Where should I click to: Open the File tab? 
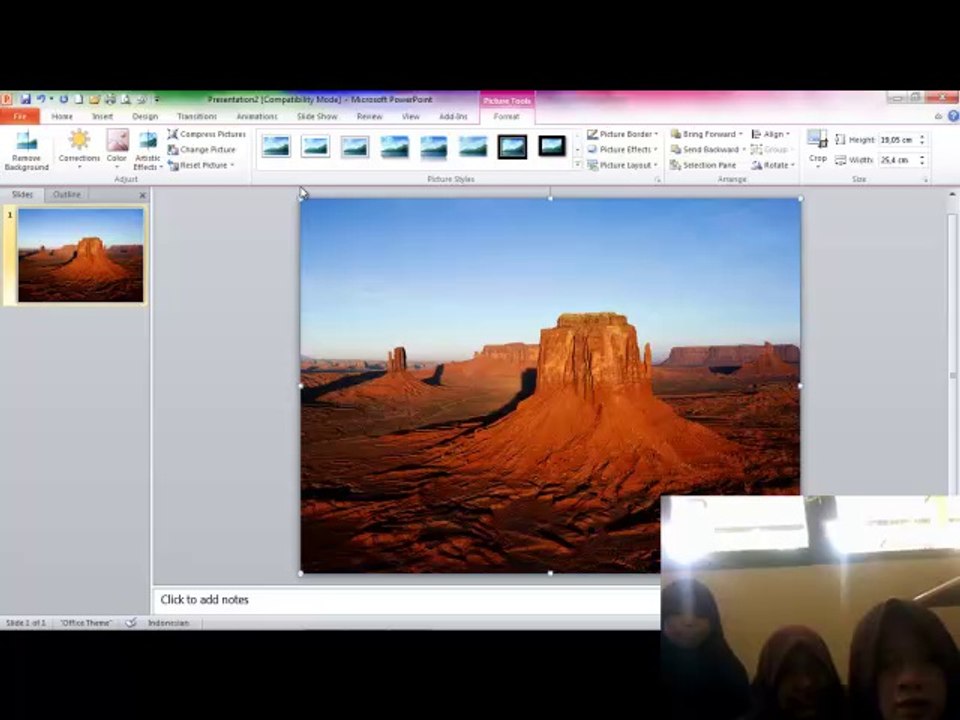pos(20,116)
